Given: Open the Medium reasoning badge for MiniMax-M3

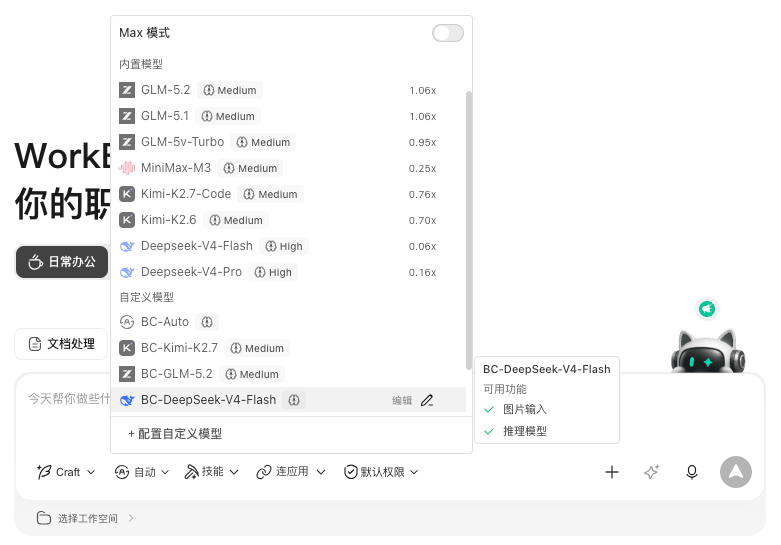Looking at the screenshot, I should (250, 168).
